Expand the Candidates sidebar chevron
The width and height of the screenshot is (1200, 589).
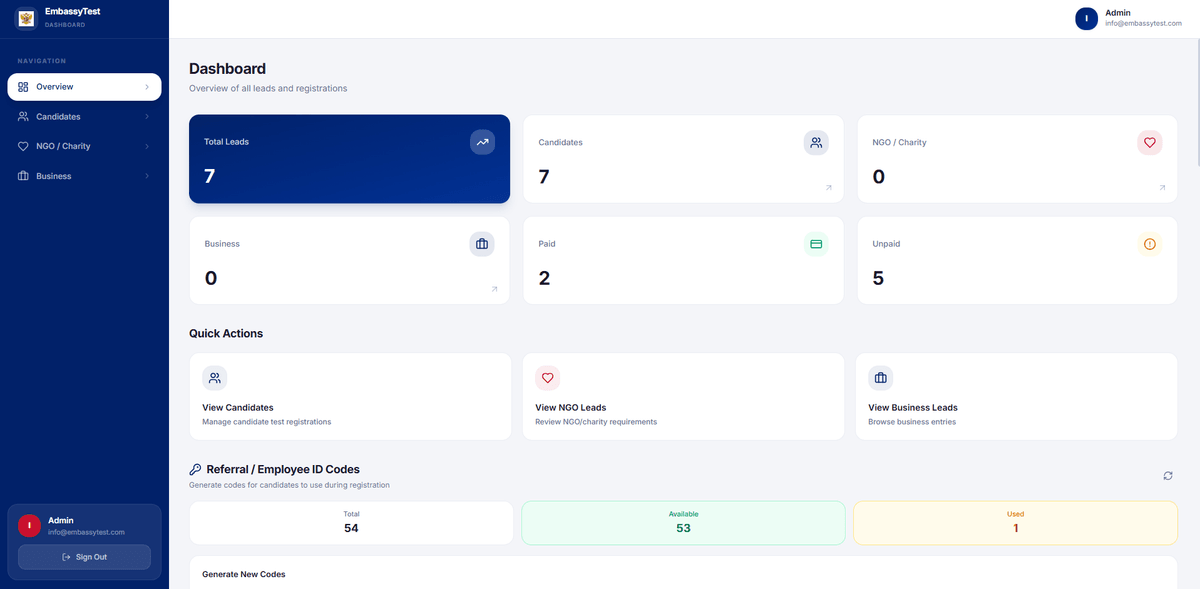click(147, 117)
